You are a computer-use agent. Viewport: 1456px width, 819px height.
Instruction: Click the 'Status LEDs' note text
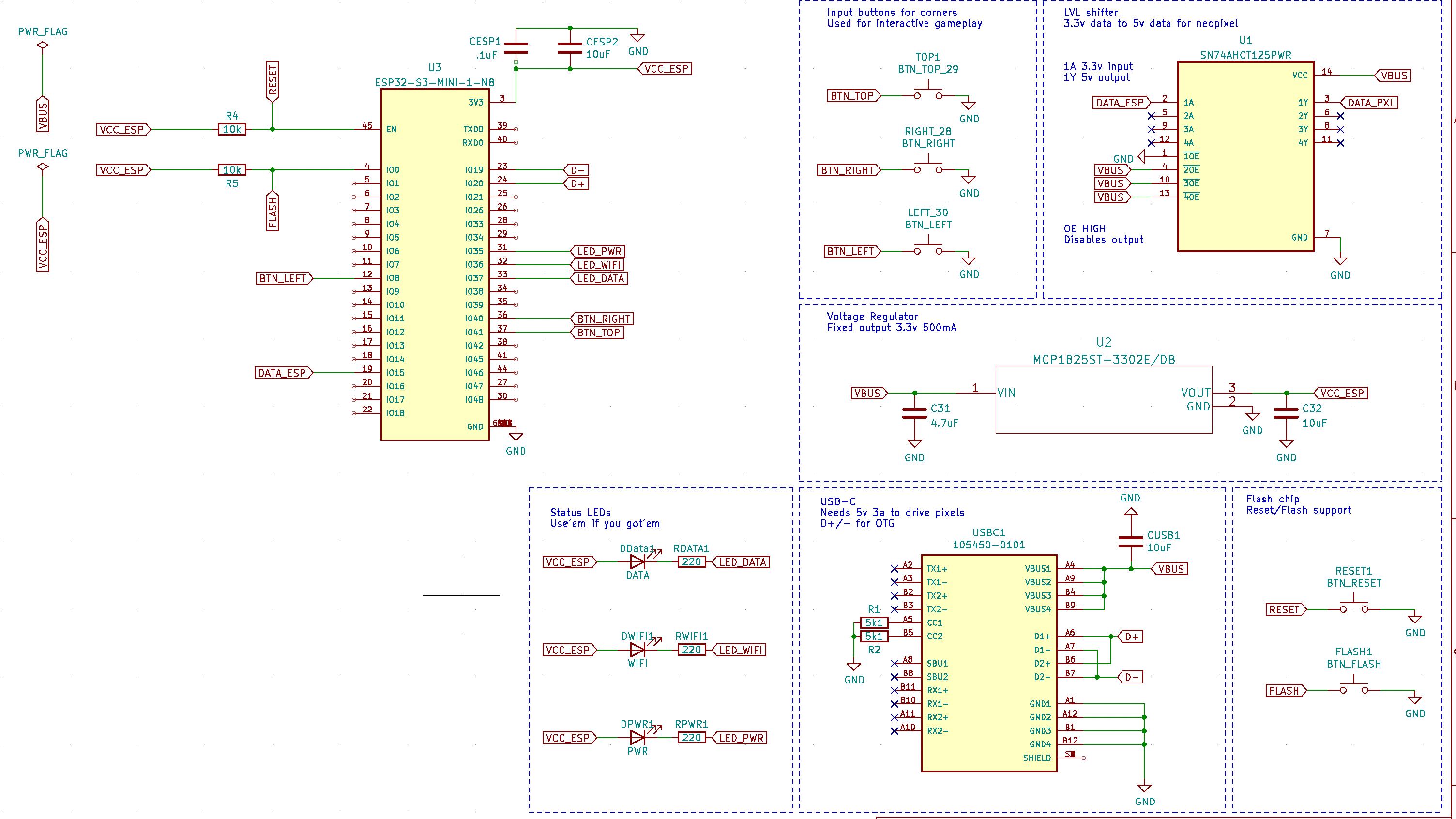point(580,513)
